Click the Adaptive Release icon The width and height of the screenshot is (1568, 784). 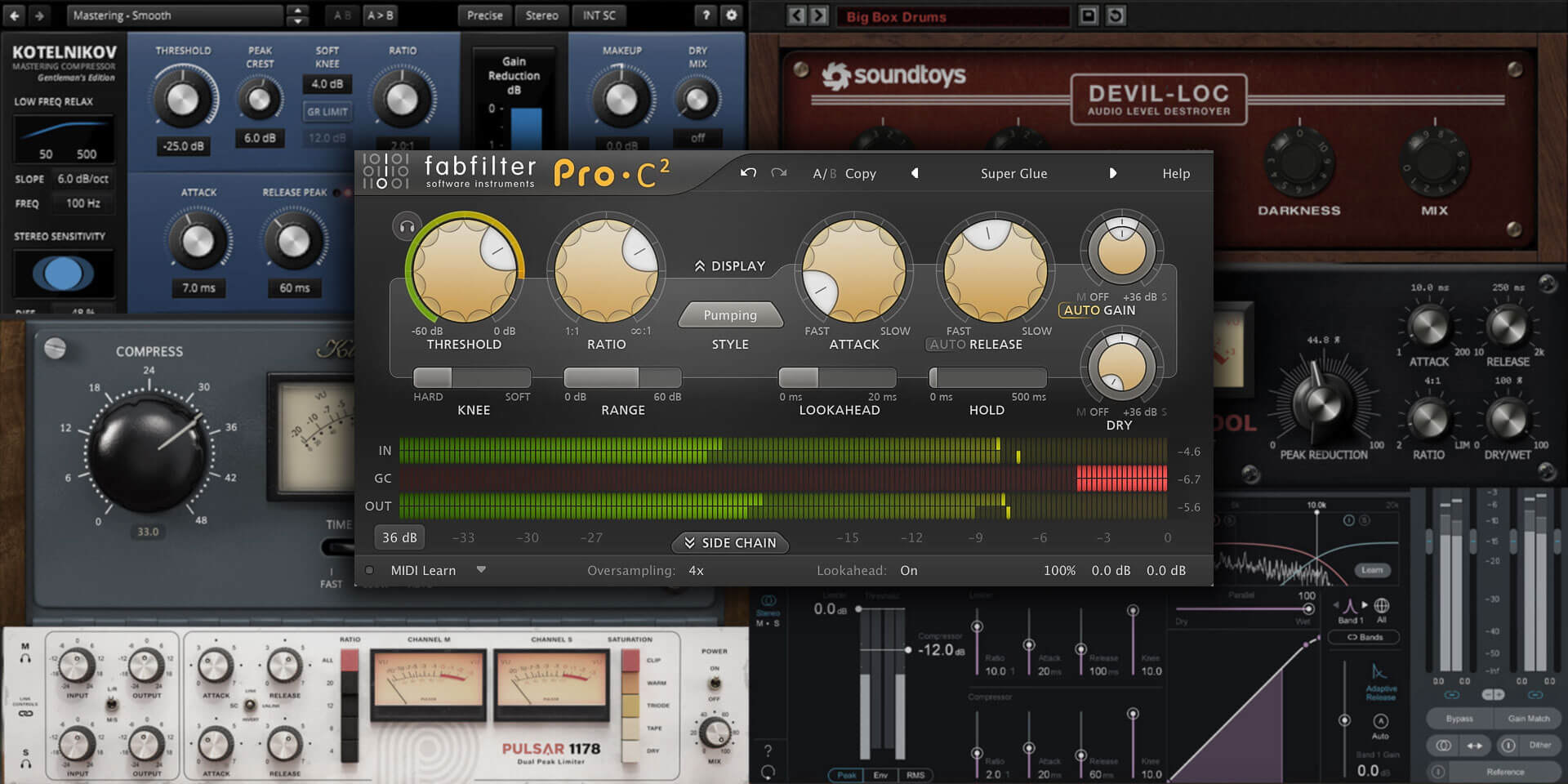(x=1379, y=672)
